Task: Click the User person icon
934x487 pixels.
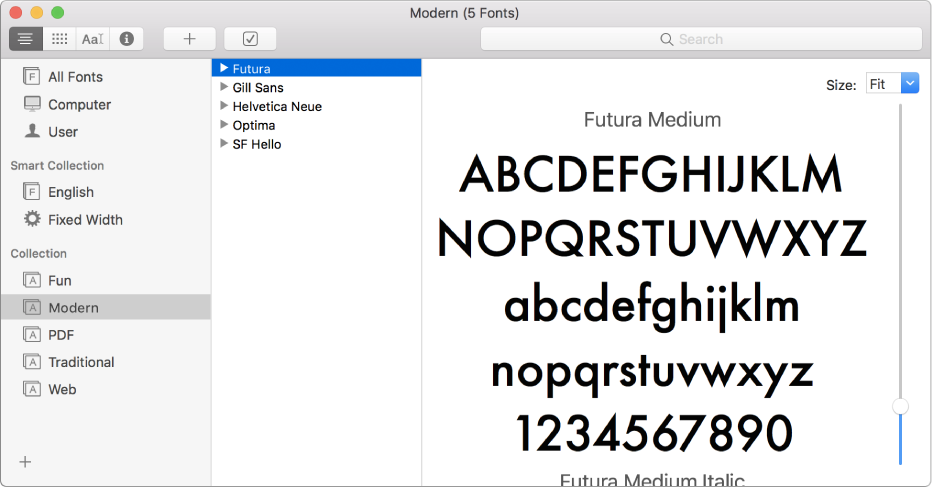Action: 32,130
